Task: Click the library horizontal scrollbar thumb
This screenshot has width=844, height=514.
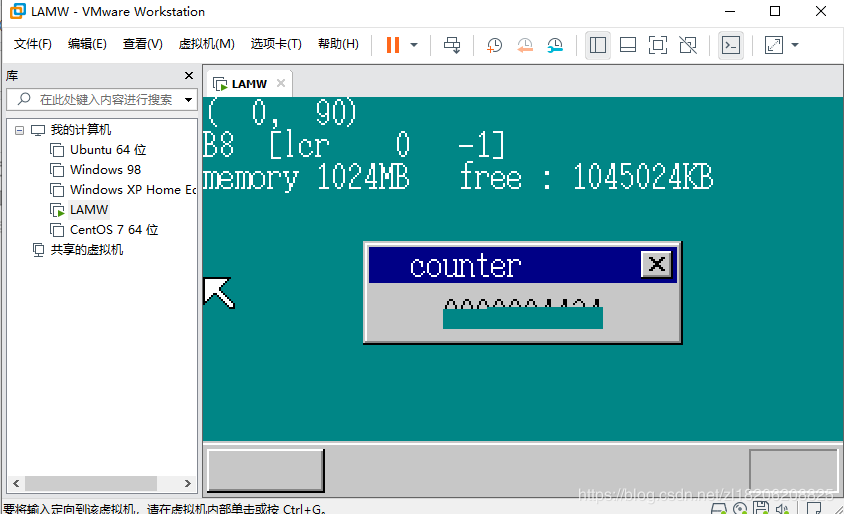Action: point(90,483)
